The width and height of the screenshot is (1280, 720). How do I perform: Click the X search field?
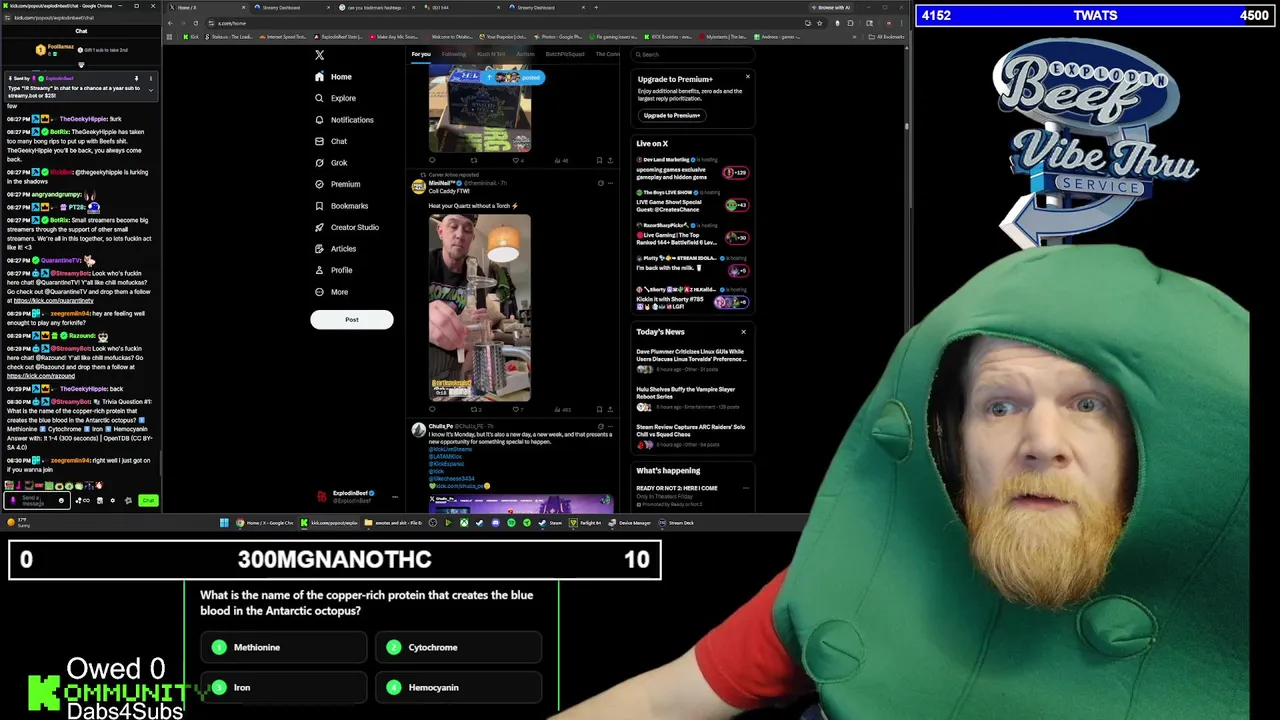(695, 54)
